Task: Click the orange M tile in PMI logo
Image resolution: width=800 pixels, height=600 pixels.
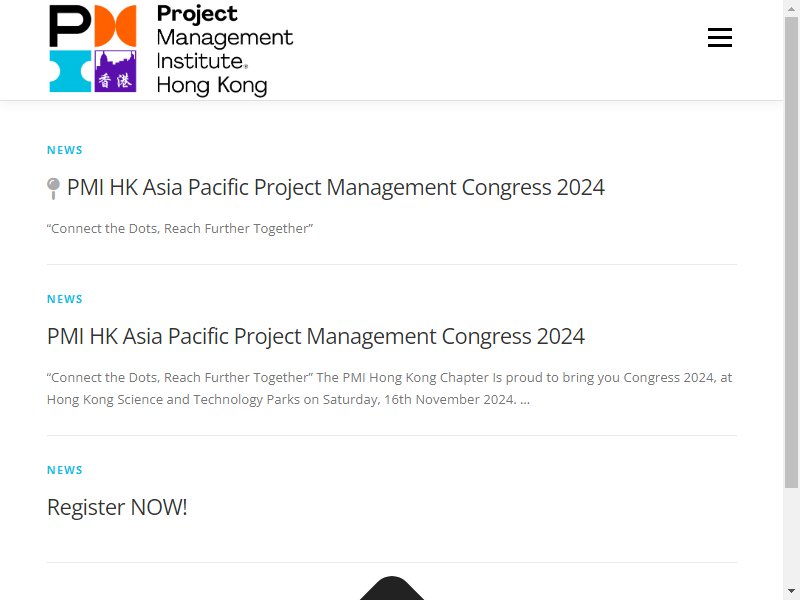Action: [115, 26]
